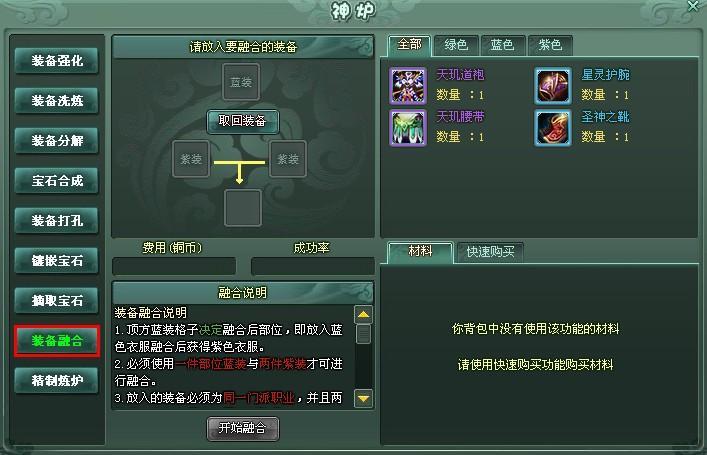Click the top 蓝装 equipment slot

coord(241,82)
